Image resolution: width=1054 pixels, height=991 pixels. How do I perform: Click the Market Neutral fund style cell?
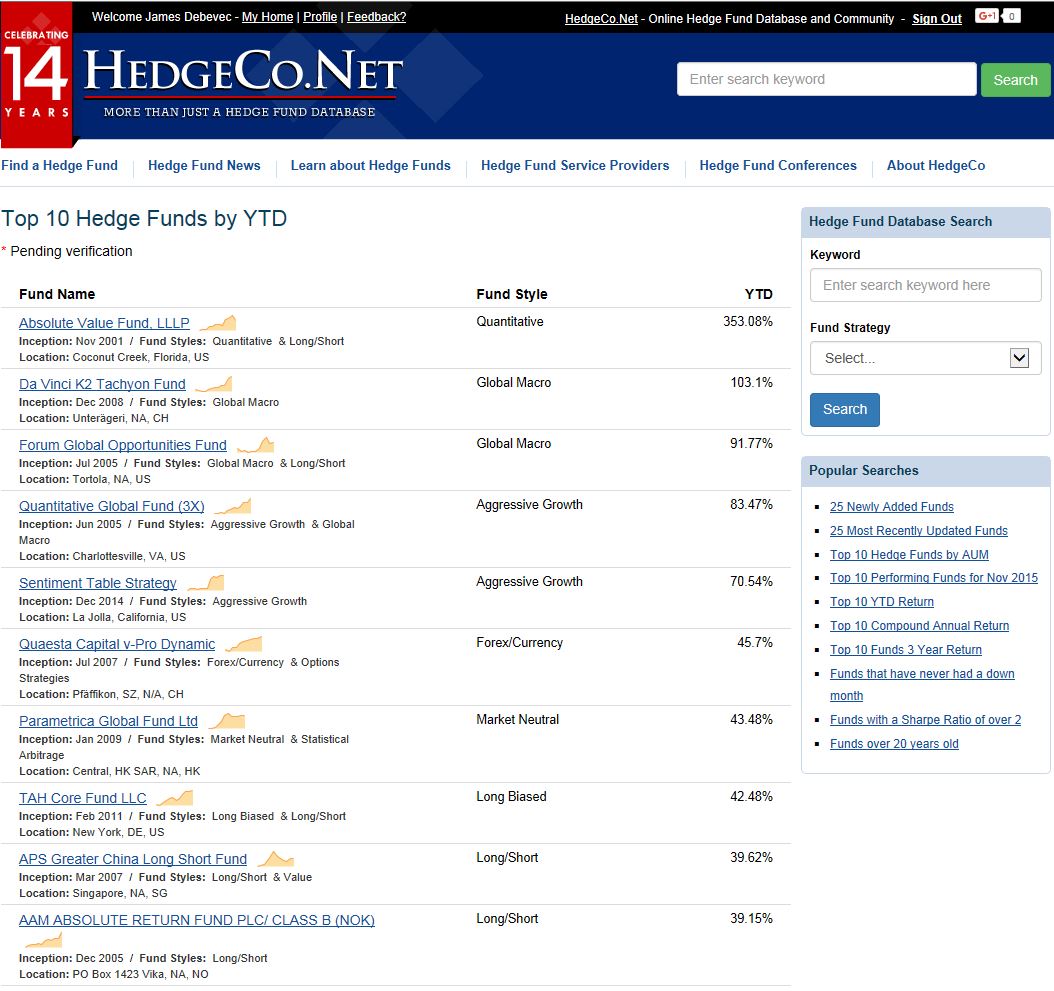pos(518,719)
